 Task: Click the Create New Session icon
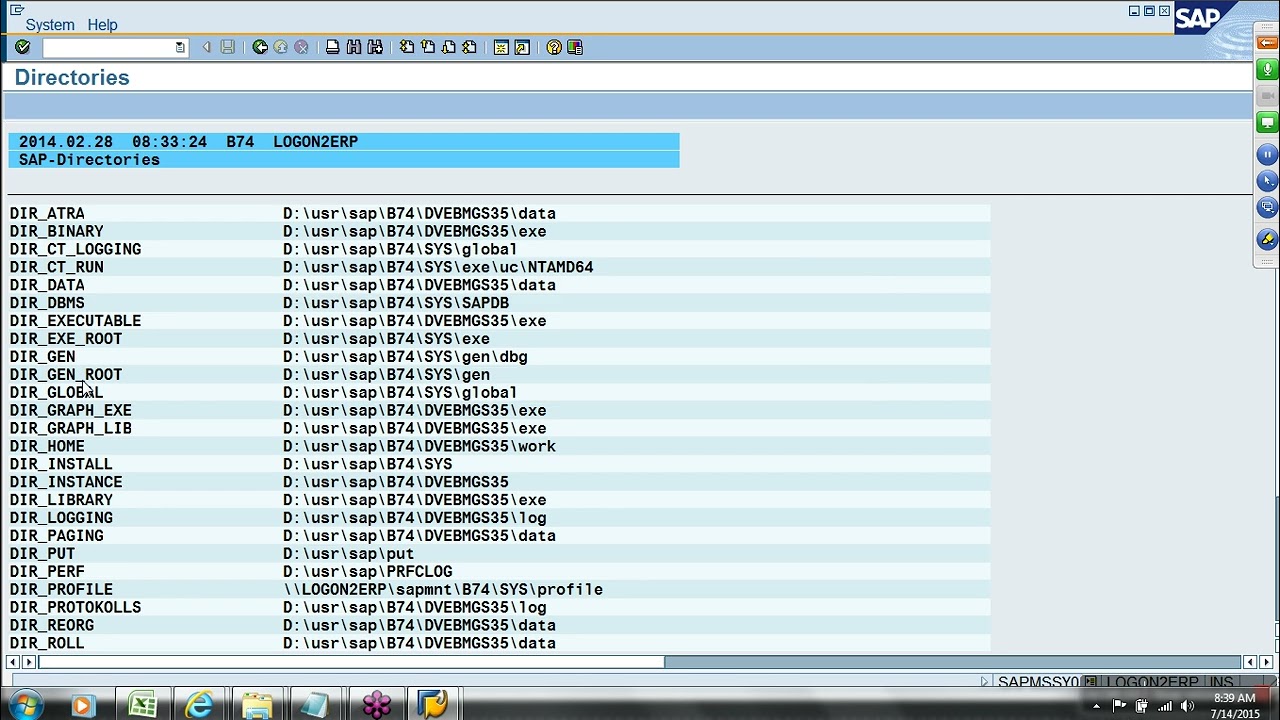point(501,47)
